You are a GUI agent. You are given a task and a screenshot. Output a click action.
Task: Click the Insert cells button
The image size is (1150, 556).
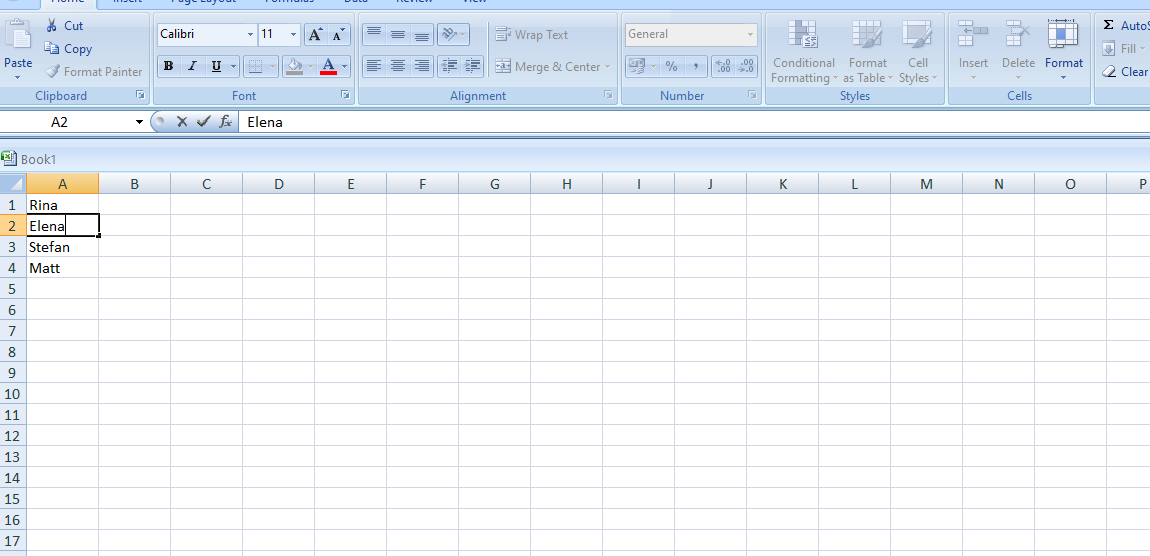[973, 51]
